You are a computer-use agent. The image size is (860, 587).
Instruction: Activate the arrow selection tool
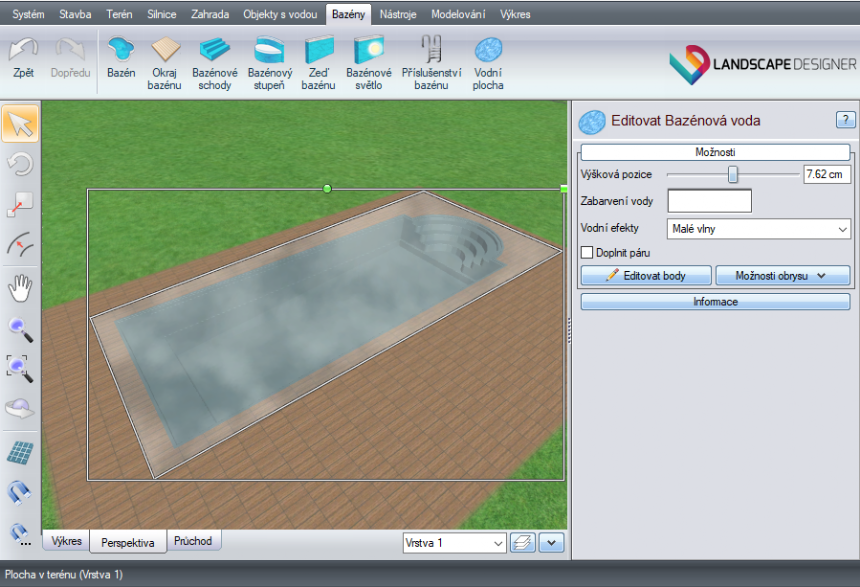pos(20,124)
